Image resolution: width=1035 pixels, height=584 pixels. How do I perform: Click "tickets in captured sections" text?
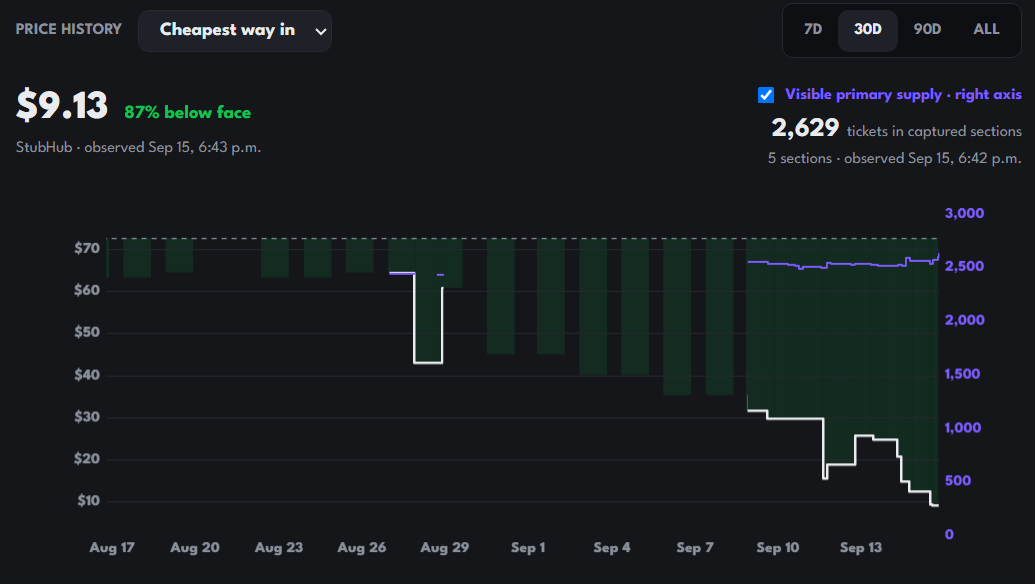click(934, 131)
